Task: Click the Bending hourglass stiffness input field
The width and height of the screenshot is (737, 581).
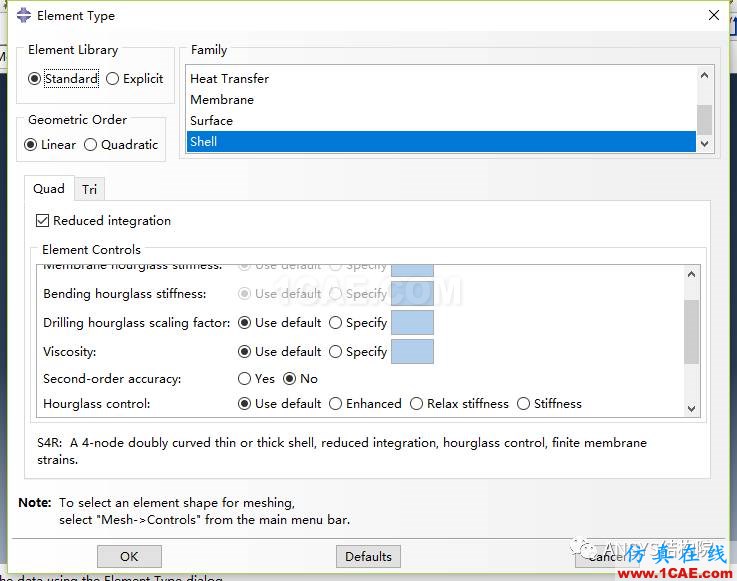Action: (x=412, y=294)
